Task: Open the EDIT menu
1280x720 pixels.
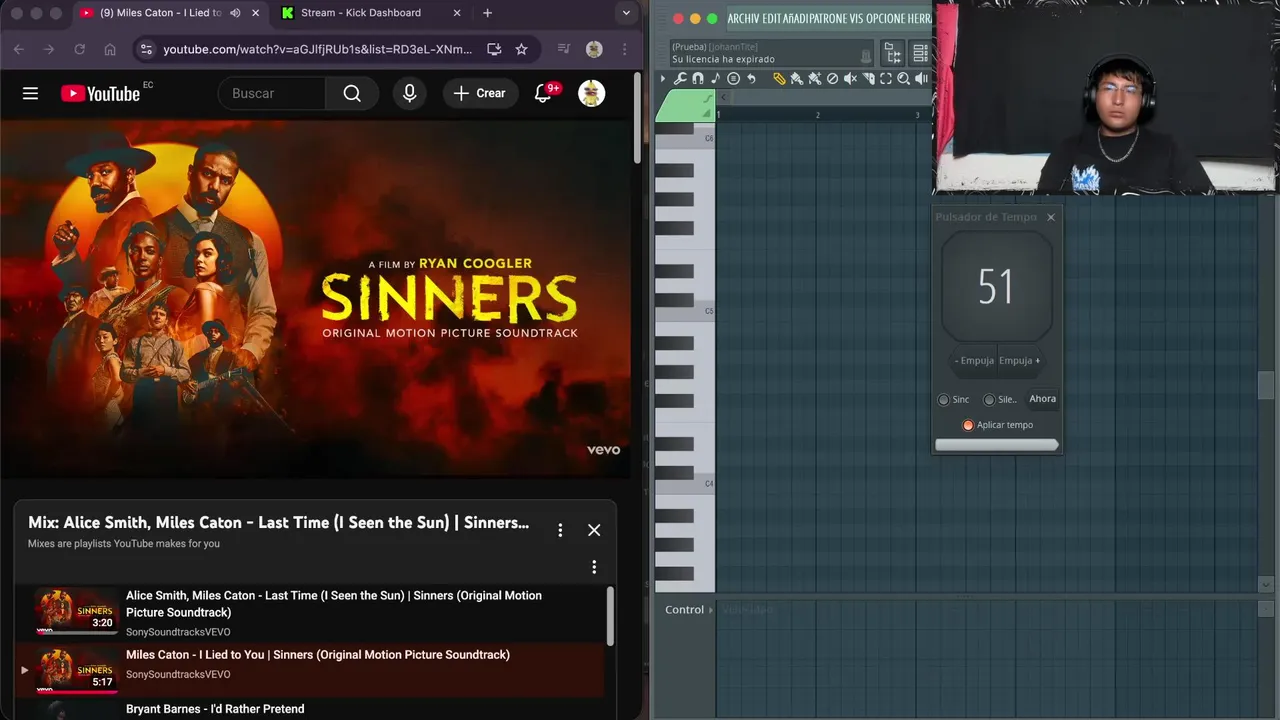Action: tap(772, 19)
